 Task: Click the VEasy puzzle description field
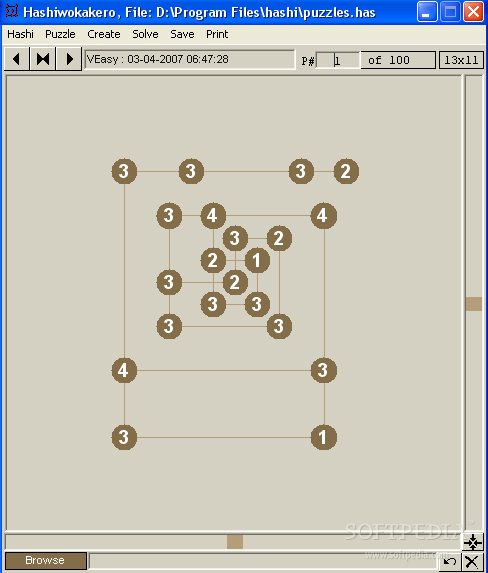point(189,59)
